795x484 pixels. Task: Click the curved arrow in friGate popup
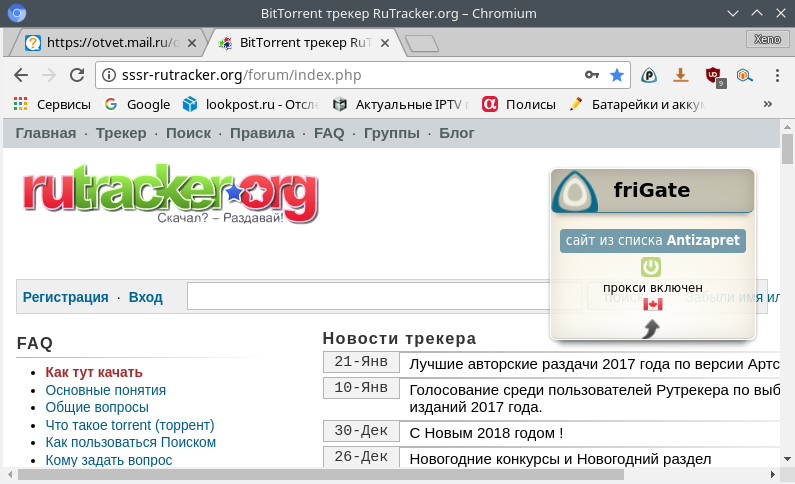click(651, 328)
